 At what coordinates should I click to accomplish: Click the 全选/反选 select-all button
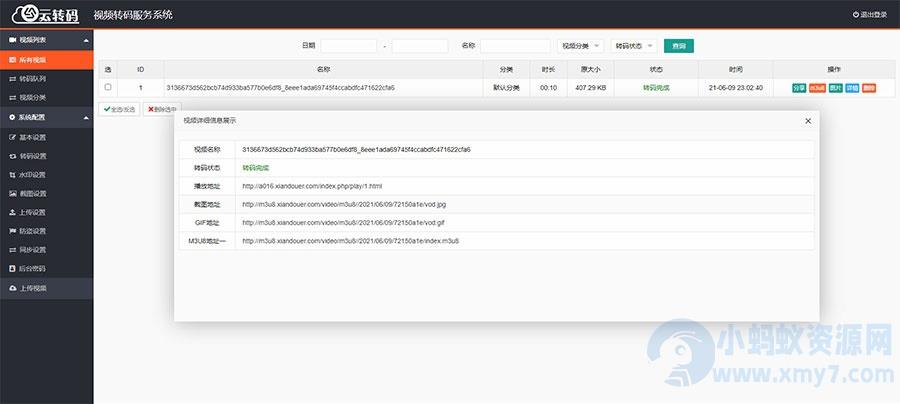pos(119,109)
